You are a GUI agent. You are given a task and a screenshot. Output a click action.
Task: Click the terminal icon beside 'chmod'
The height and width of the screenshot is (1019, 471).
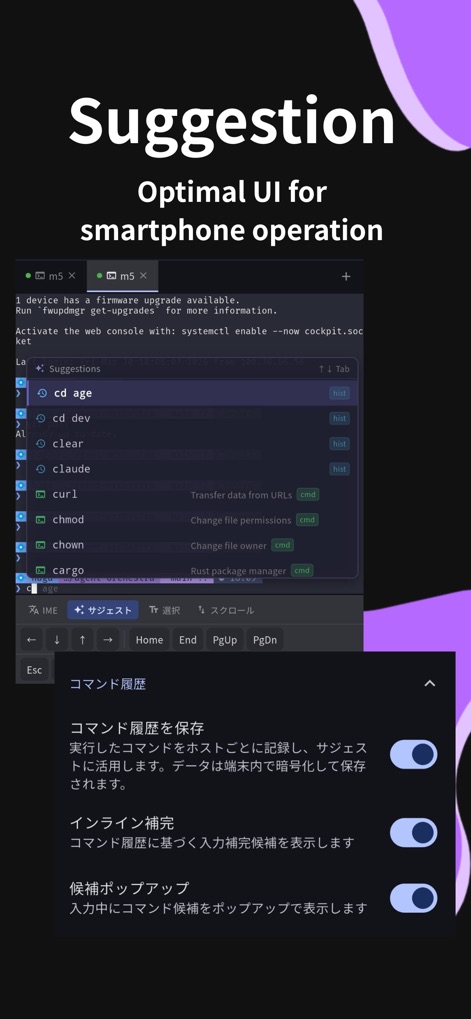pyautogui.click(x=40, y=520)
